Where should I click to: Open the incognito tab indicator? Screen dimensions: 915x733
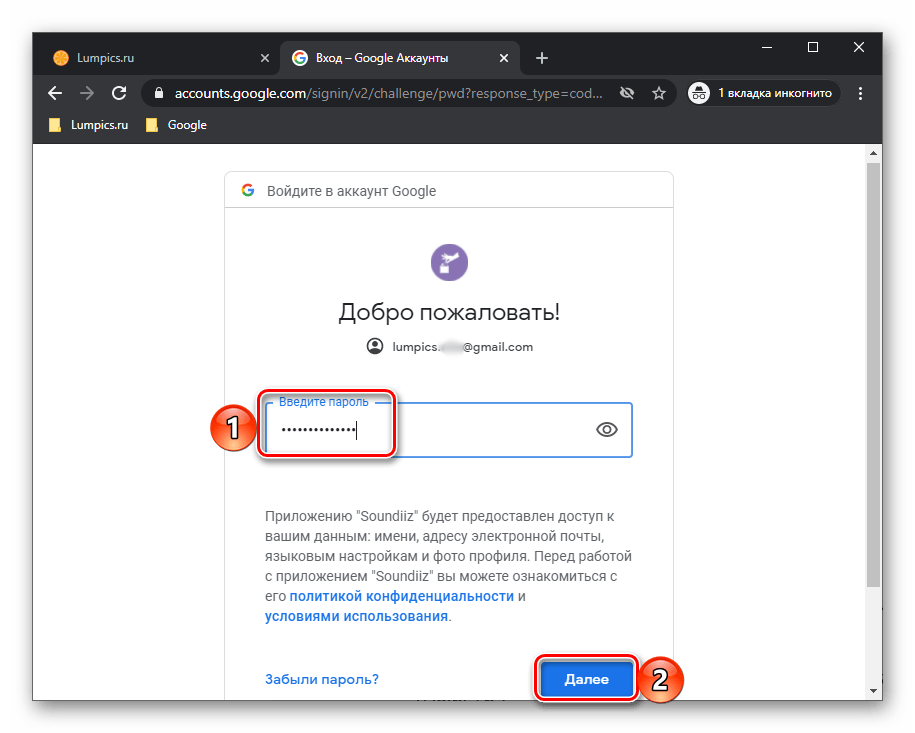[x=764, y=93]
